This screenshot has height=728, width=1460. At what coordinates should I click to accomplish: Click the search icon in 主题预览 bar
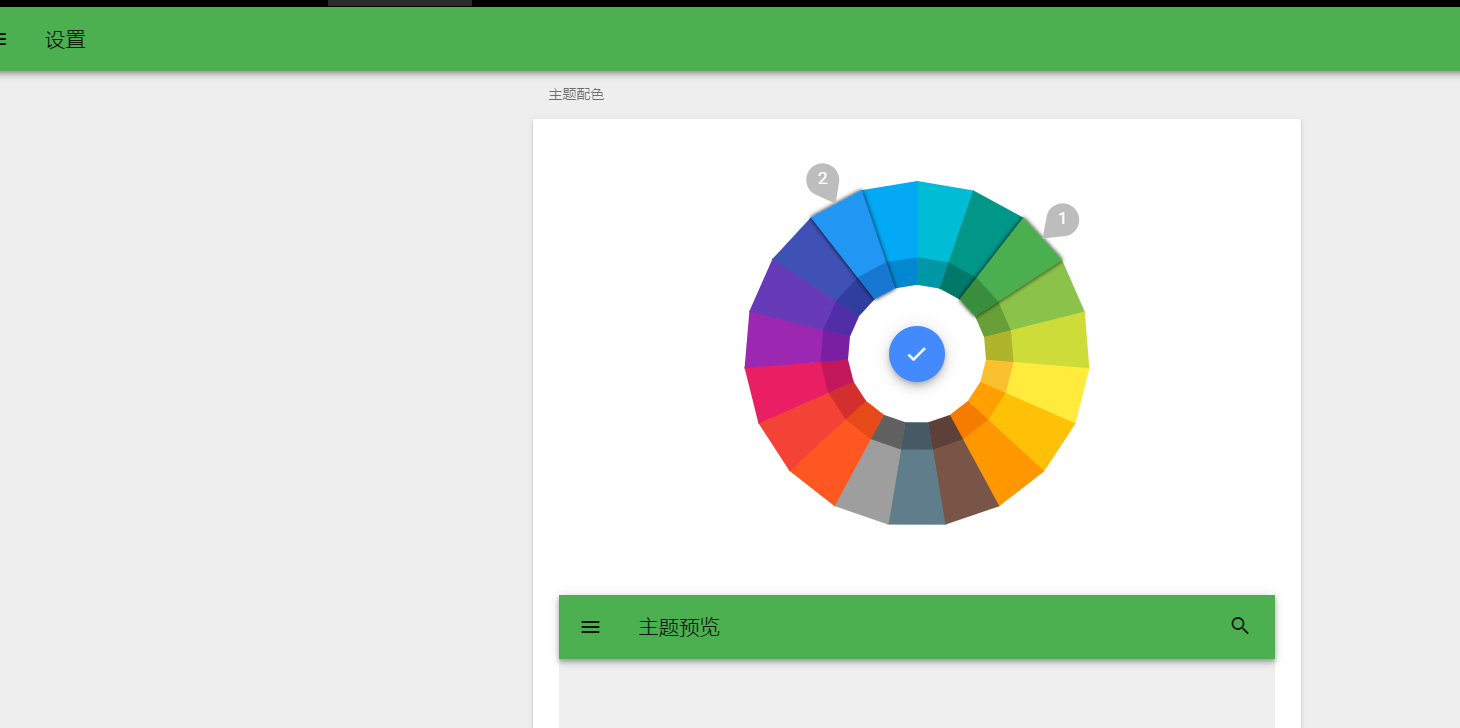(1240, 626)
